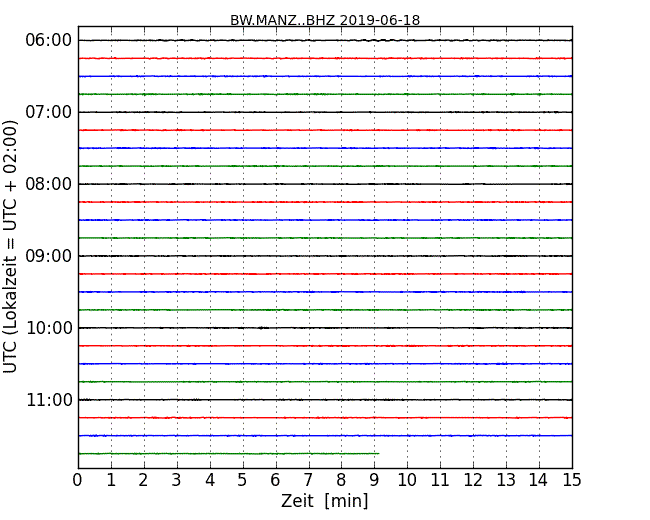Select the x-axis tick label 1
Viewport: 650px width, 520px height.
click(111, 480)
